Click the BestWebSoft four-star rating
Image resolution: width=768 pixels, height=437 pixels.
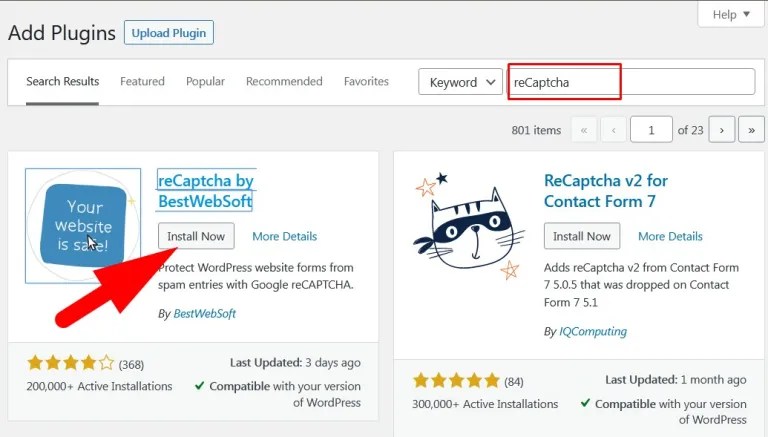71,363
